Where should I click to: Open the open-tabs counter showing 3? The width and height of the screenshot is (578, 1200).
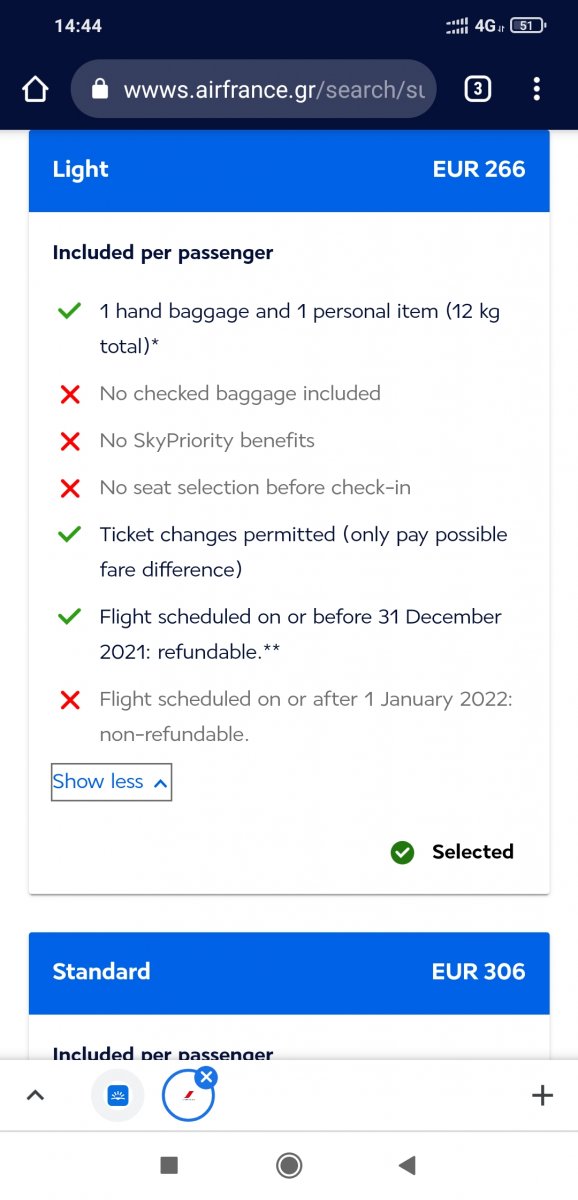point(478,90)
